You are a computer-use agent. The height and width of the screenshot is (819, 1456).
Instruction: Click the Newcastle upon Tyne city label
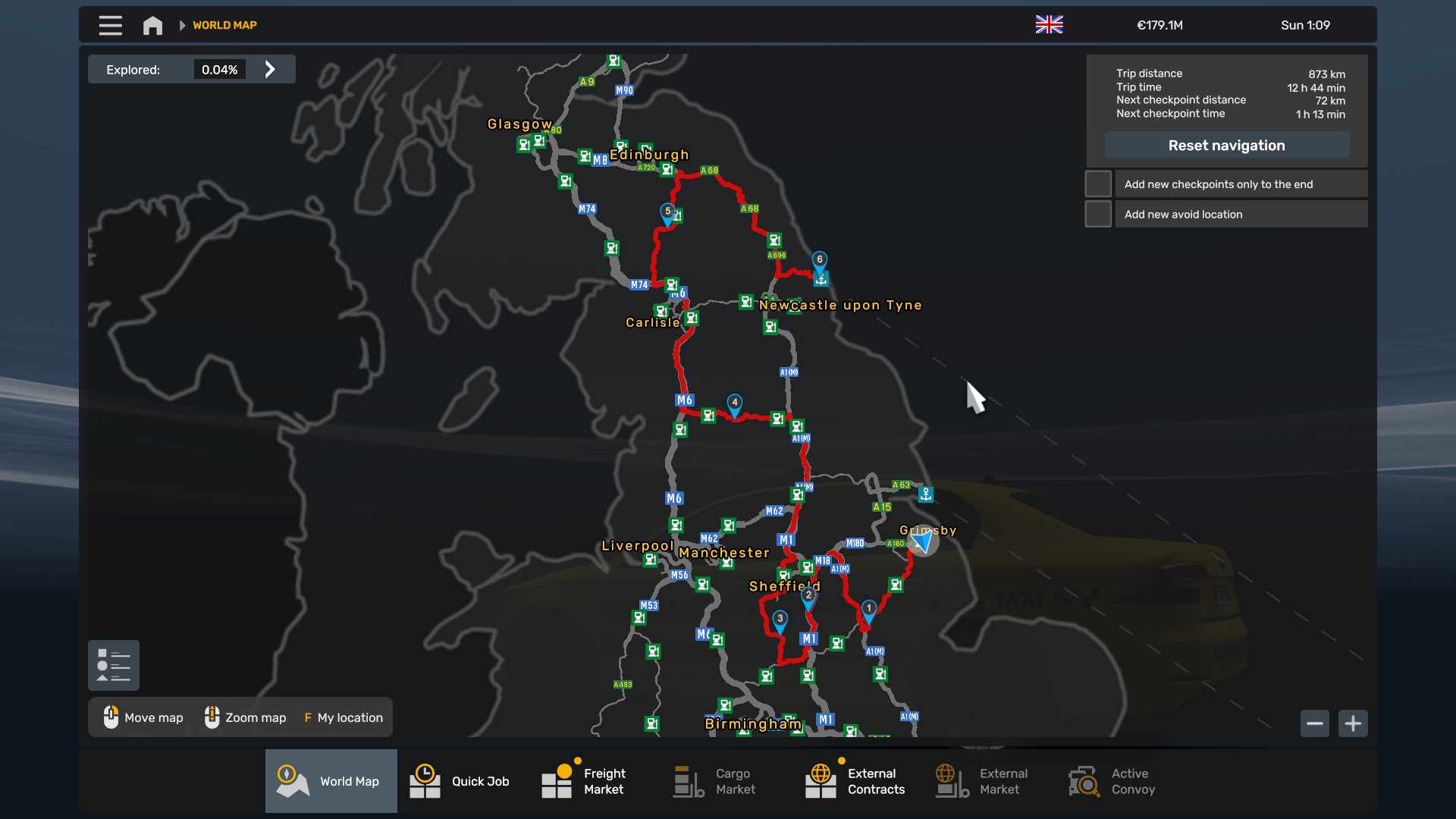coord(840,305)
